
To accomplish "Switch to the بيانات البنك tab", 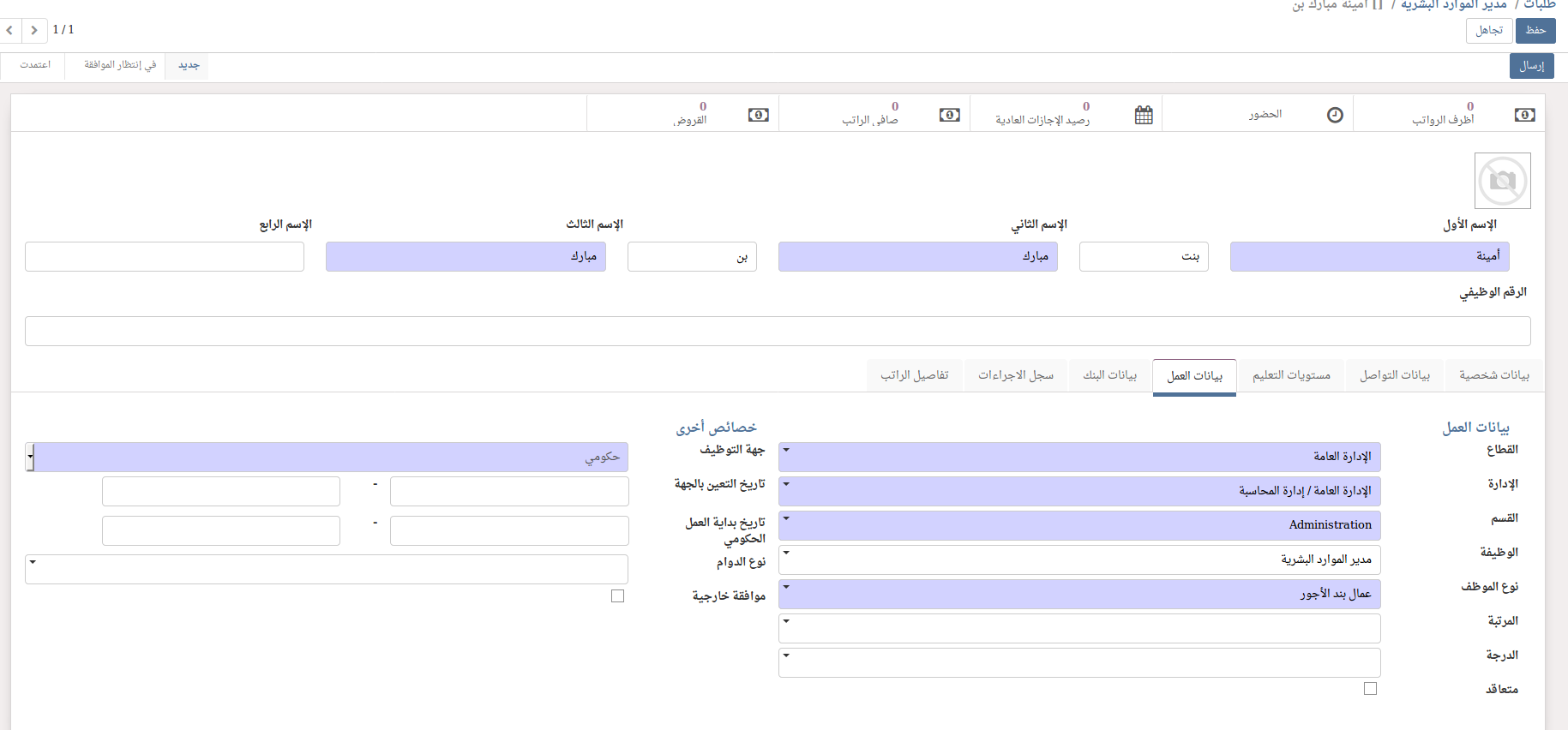I will [x=1109, y=375].
